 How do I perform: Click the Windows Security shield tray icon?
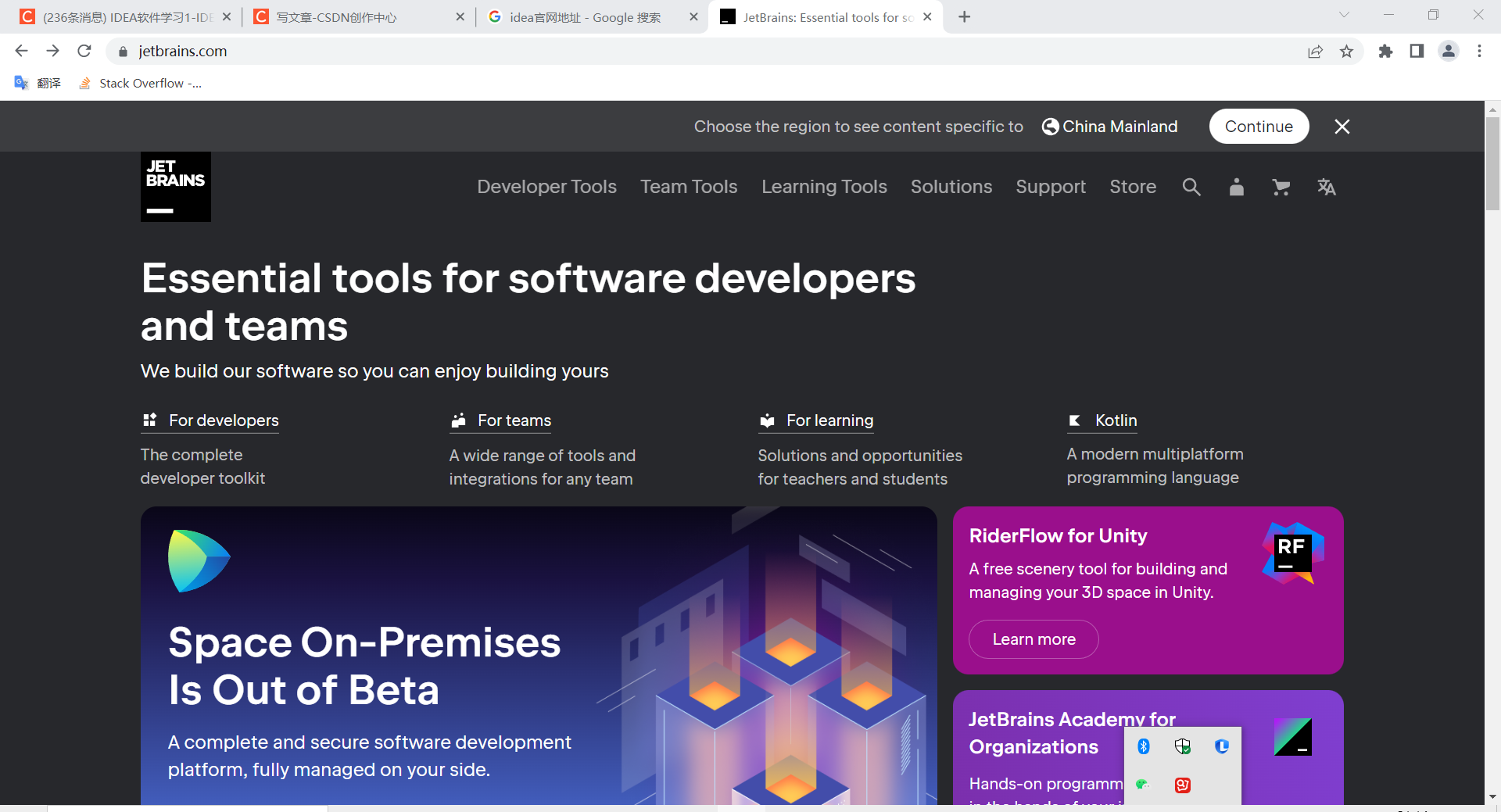[1183, 746]
